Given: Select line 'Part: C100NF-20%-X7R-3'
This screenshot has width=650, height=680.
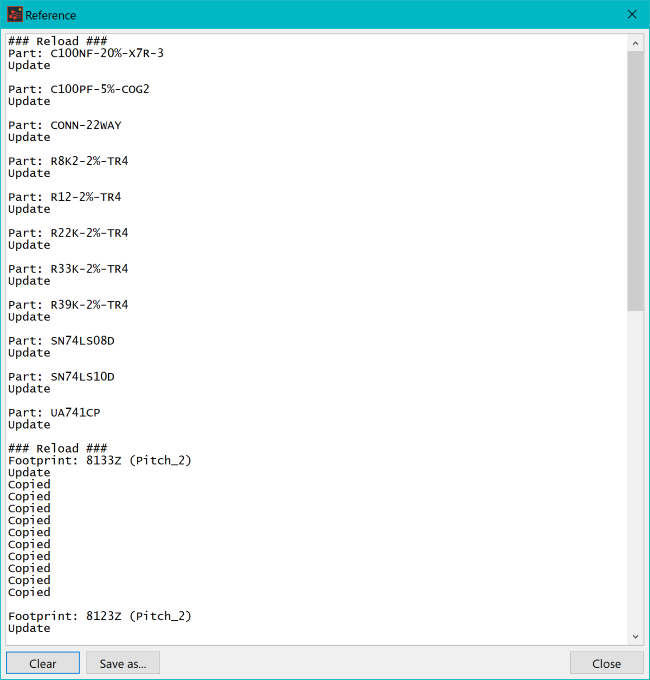Looking at the screenshot, I should point(86,53).
